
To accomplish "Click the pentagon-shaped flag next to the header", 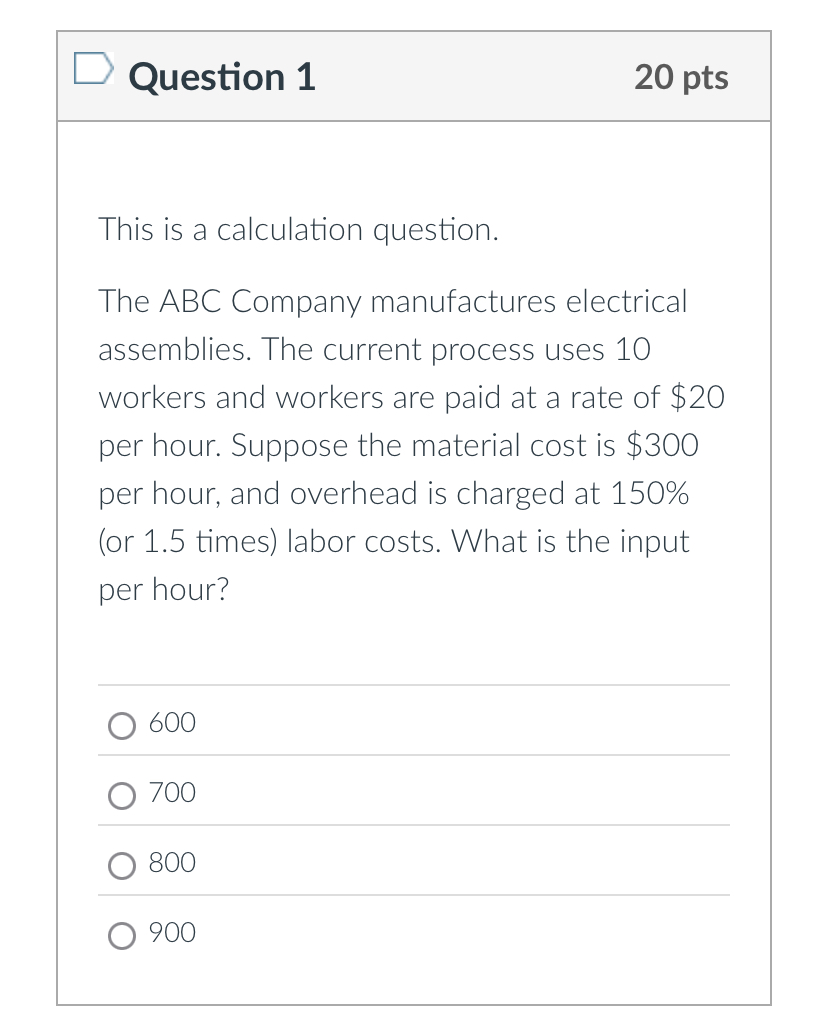I will 93,68.
